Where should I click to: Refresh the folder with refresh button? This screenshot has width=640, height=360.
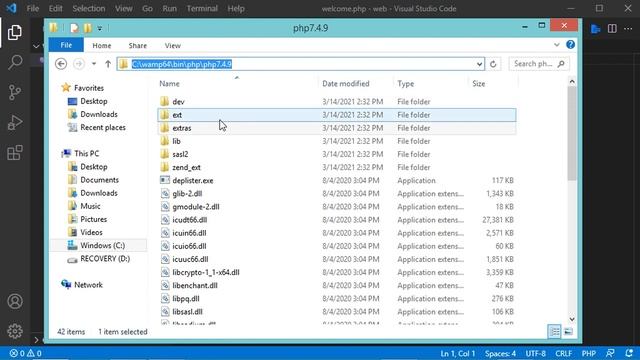pyautogui.click(x=493, y=64)
